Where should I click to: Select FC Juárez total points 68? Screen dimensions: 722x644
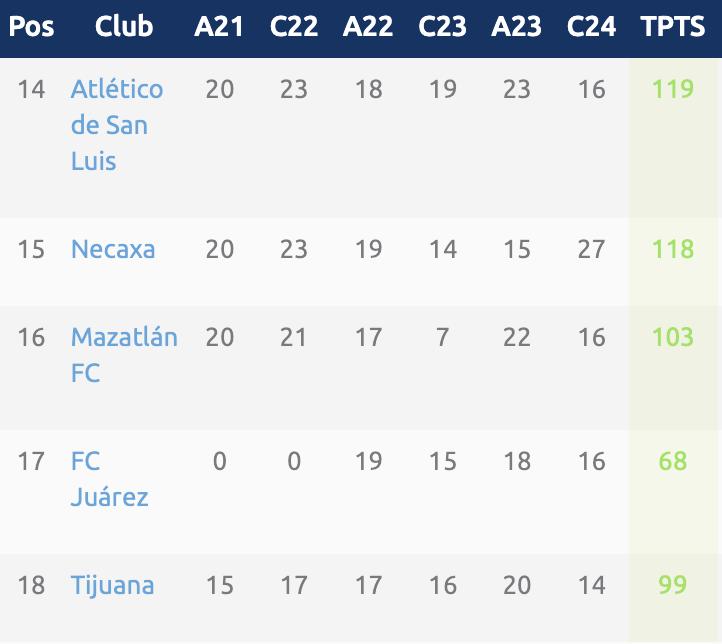673,461
